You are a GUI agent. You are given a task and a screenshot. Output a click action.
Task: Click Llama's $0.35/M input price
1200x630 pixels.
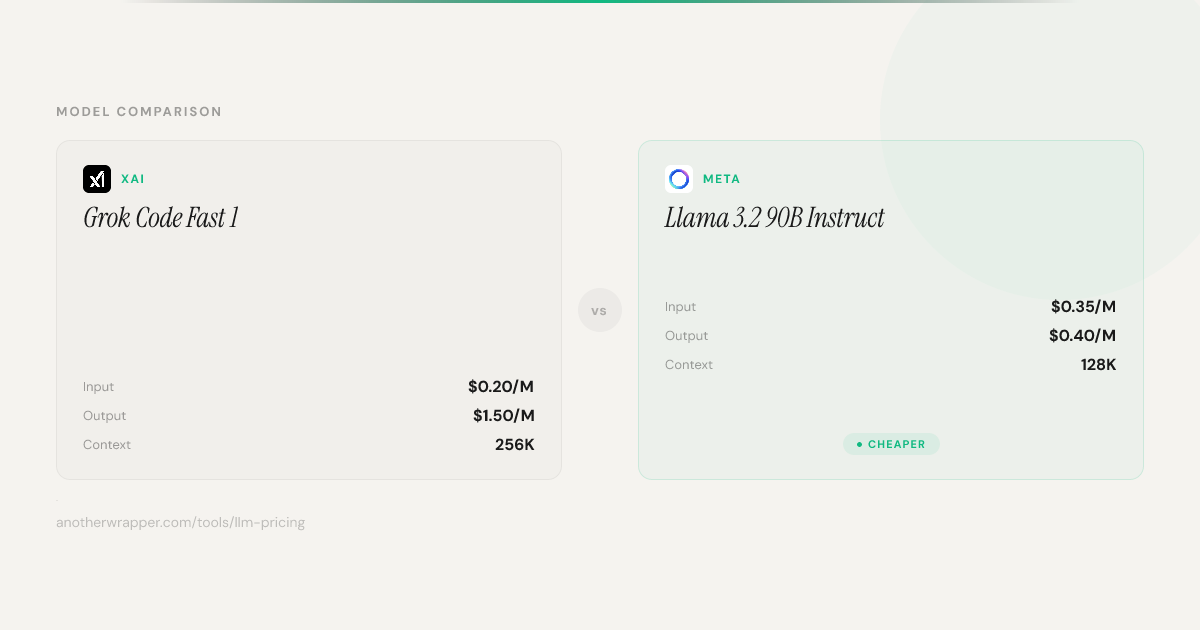click(x=1083, y=307)
